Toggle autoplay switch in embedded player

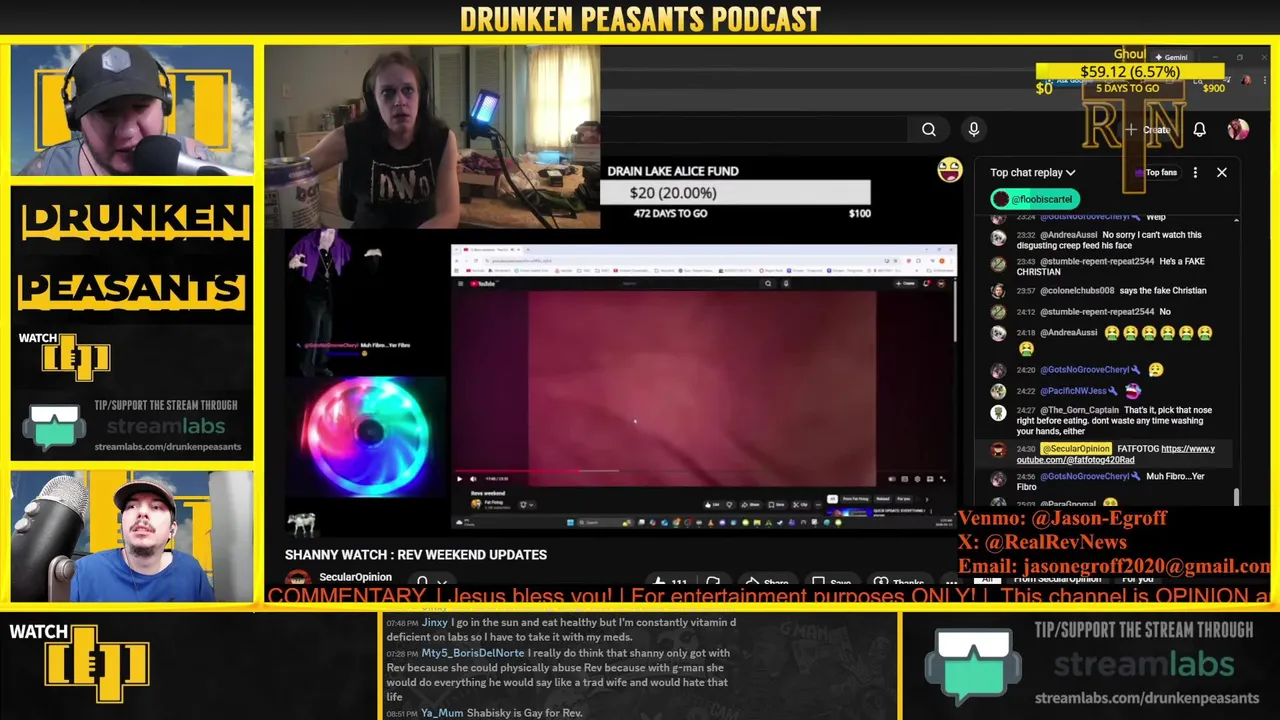[x=891, y=479]
